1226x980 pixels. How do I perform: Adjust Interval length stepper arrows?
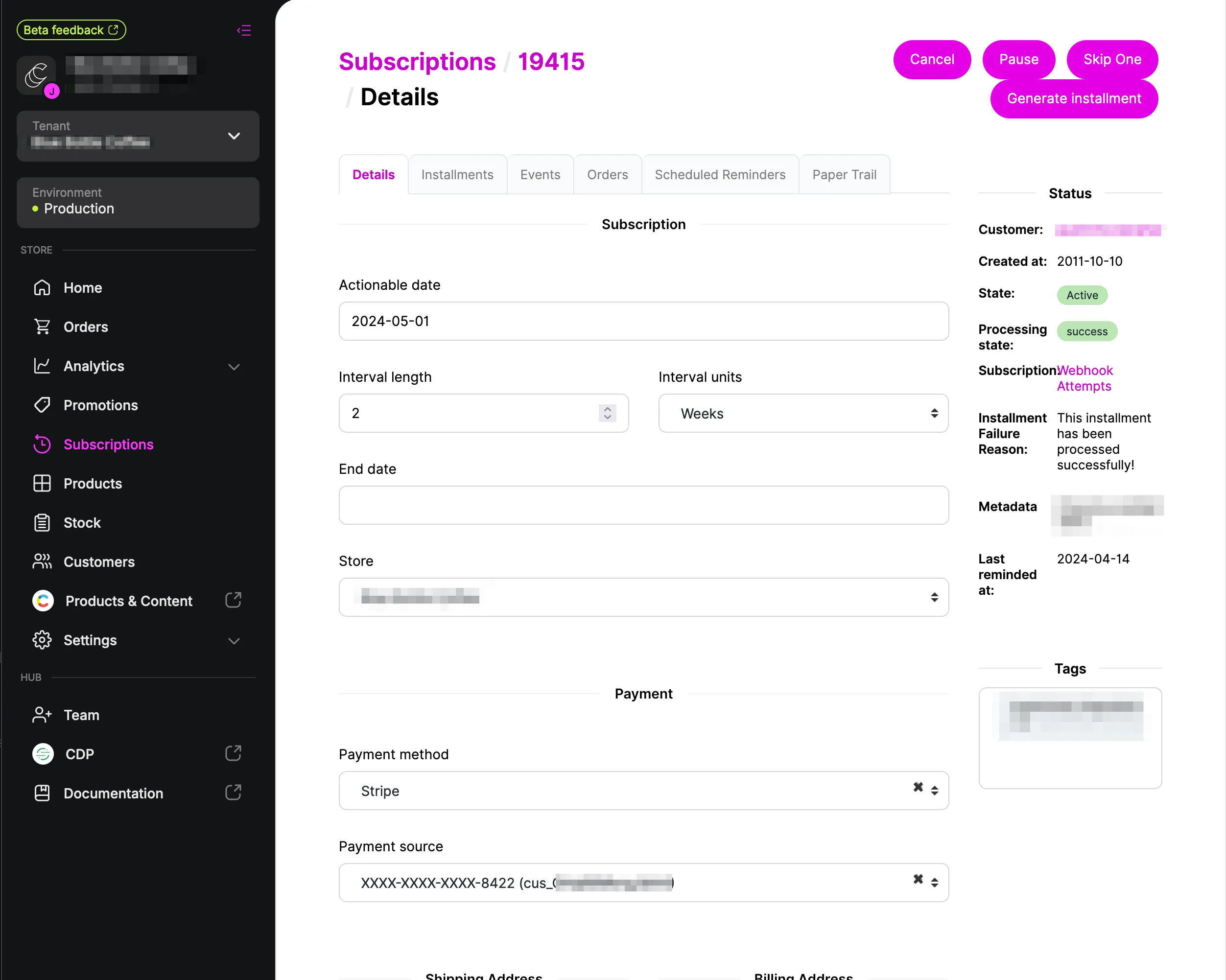pyautogui.click(x=607, y=413)
